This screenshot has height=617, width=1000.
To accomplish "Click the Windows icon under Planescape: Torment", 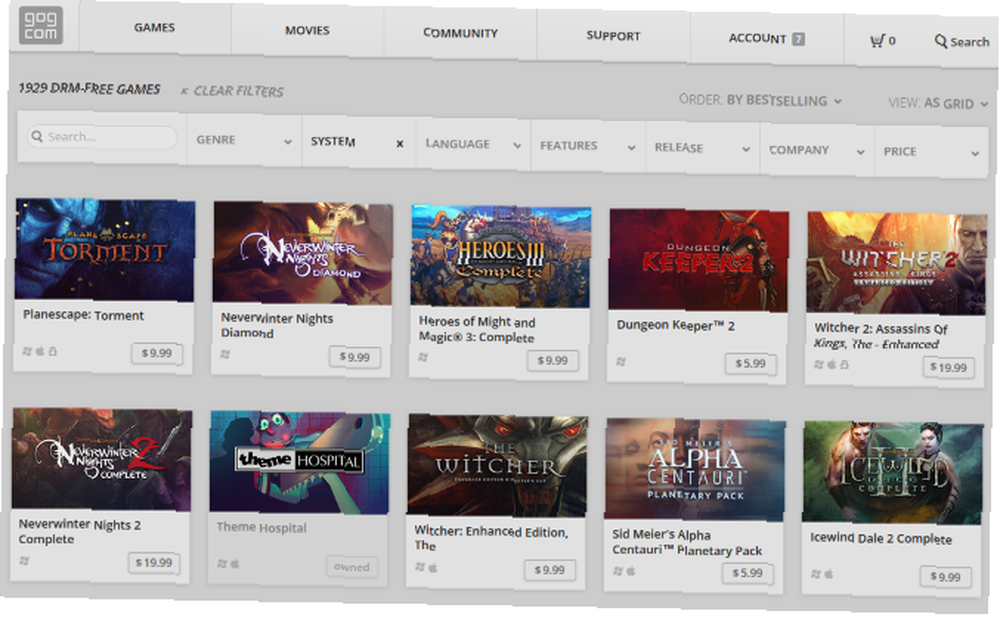I will point(27,351).
